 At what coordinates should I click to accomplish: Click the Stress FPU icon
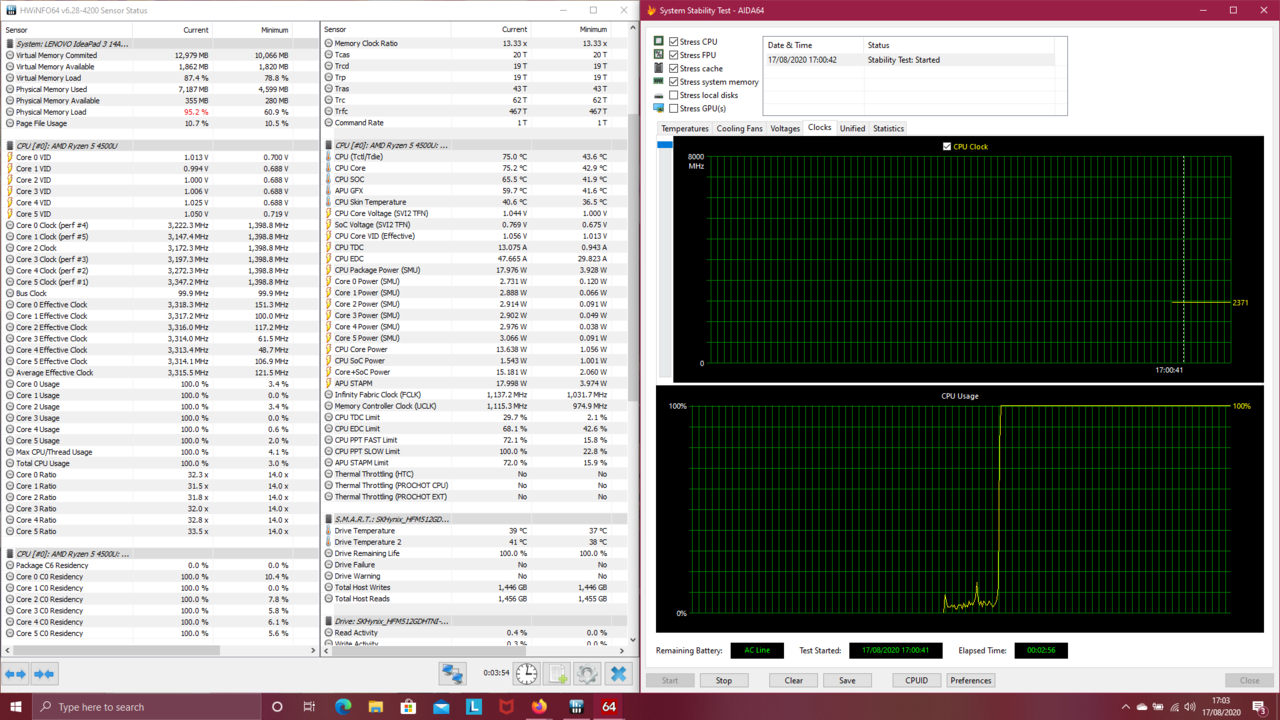[x=658, y=55]
